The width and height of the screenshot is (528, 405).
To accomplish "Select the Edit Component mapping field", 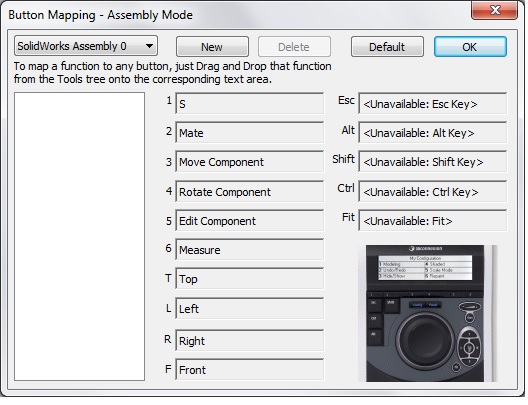I will tap(250, 221).
